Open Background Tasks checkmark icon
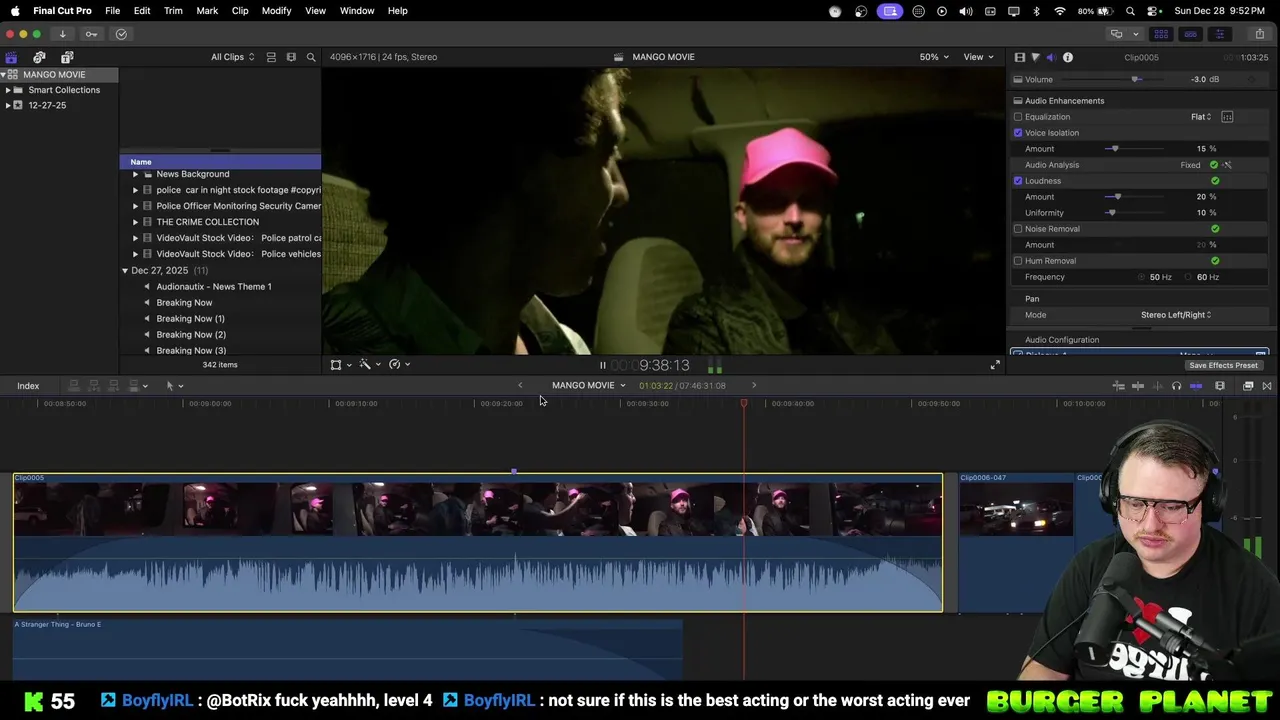 pos(121,34)
